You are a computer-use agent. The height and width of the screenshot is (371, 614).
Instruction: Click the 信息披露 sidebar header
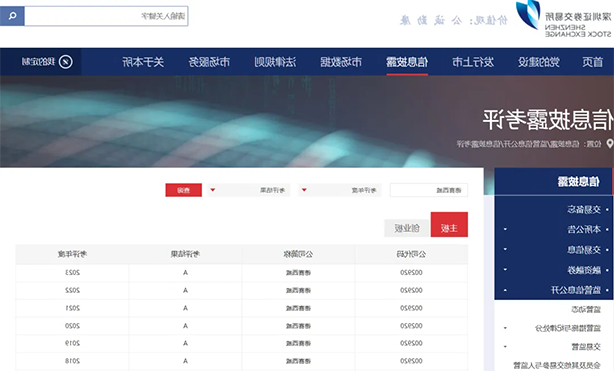click(579, 181)
